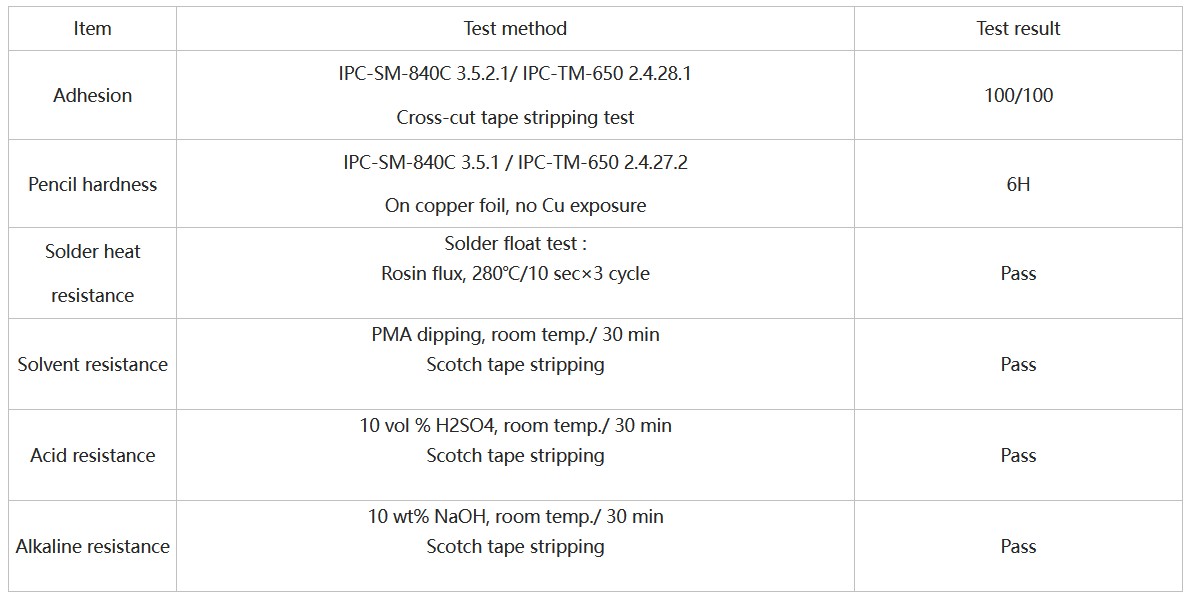The image size is (1188, 596).
Task: Click the "Test result" column header
Action: pos(1018,28)
